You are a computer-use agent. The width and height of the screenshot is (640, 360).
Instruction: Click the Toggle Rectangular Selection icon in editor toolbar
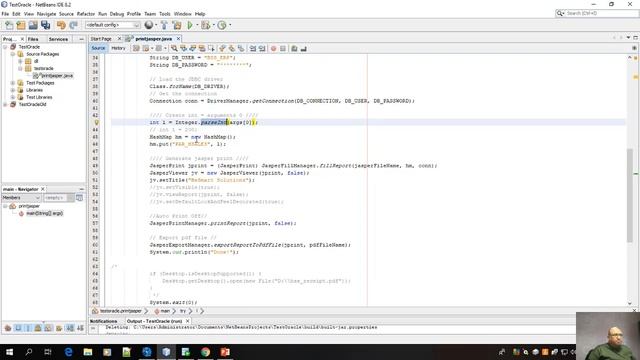pos(211,49)
